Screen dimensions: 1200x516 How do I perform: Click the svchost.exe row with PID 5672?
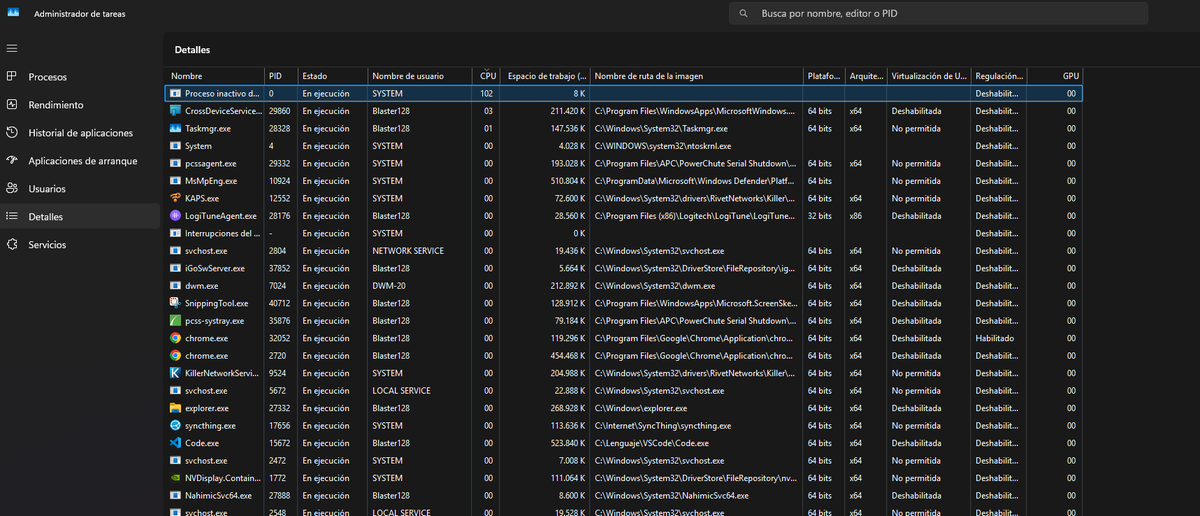[623, 390]
